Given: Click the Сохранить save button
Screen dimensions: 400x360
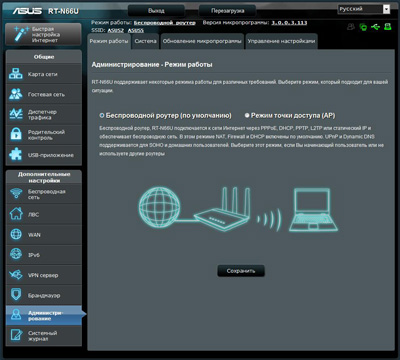Looking at the screenshot, I should point(241,271).
